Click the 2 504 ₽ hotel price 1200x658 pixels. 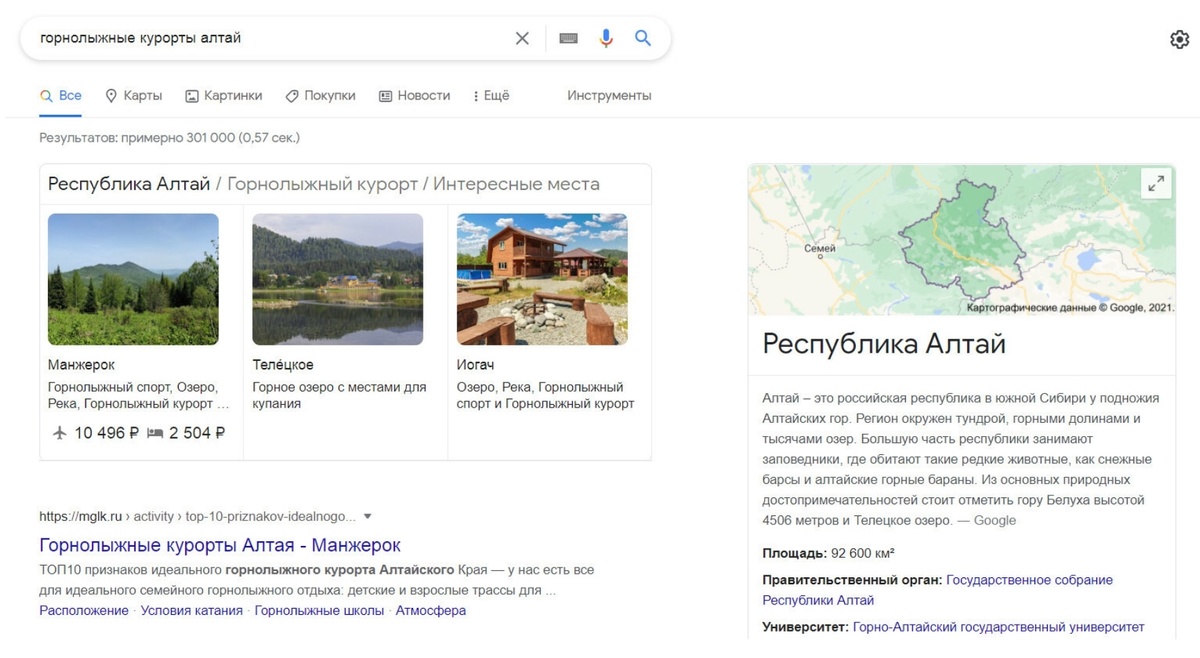point(197,433)
